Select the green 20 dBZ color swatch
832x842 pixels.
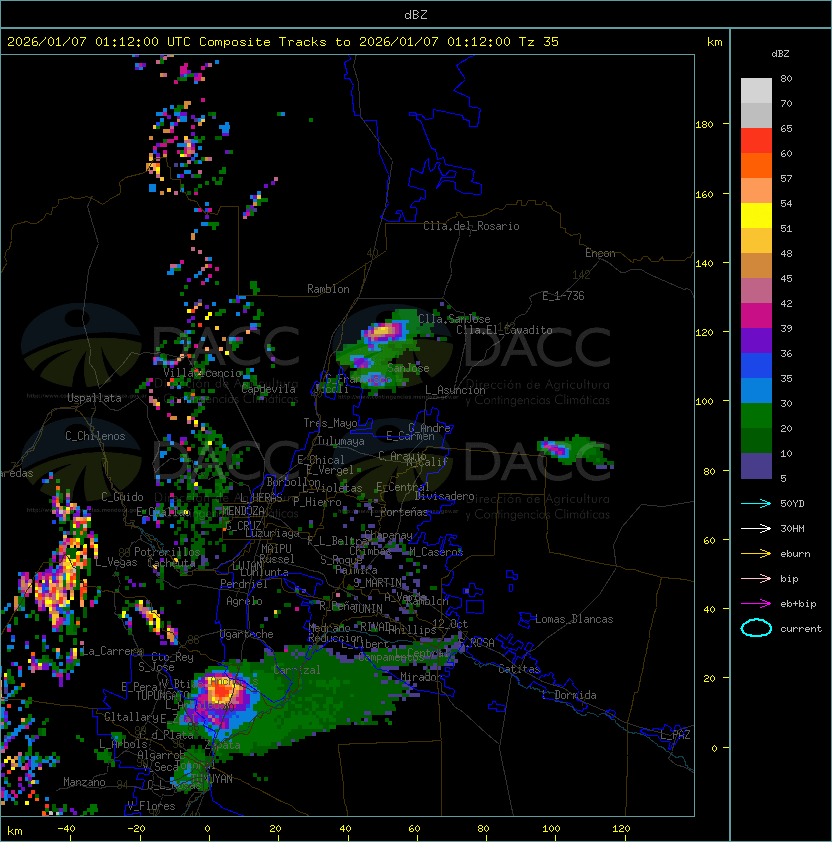click(756, 416)
